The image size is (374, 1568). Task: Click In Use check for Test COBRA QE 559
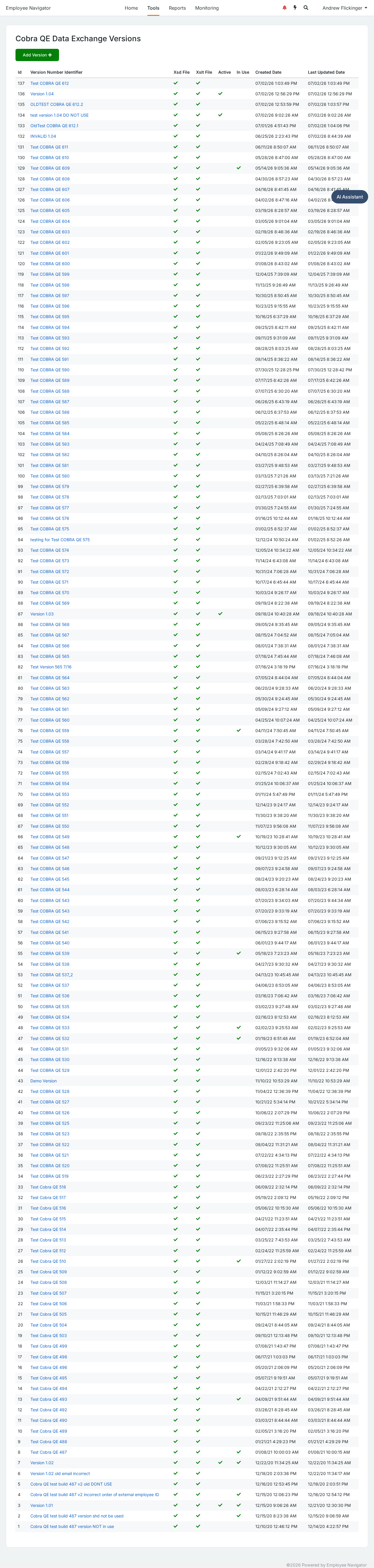(x=238, y=730)
